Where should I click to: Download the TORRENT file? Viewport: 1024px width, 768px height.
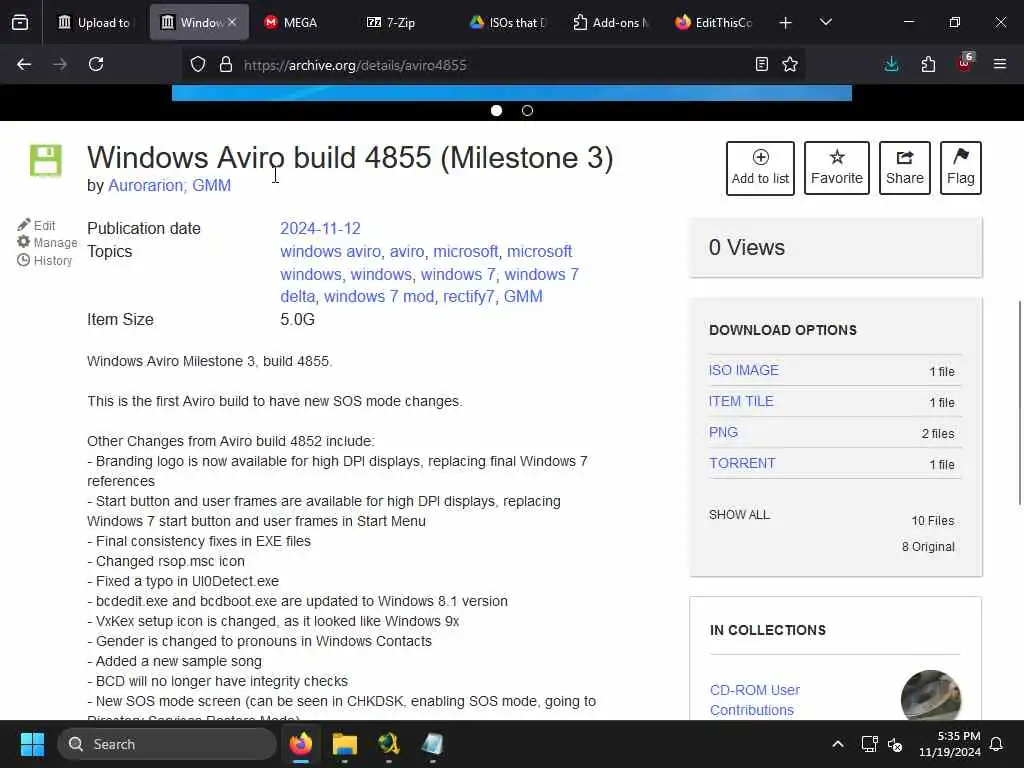point(742,463)
